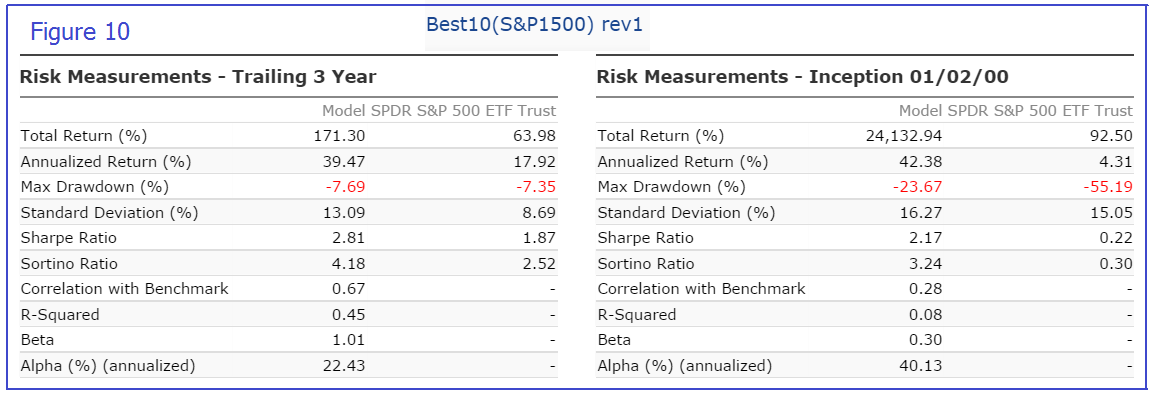Select the Standard Deviation value 16.27
1151x394 pixels.
coord(924,213)
